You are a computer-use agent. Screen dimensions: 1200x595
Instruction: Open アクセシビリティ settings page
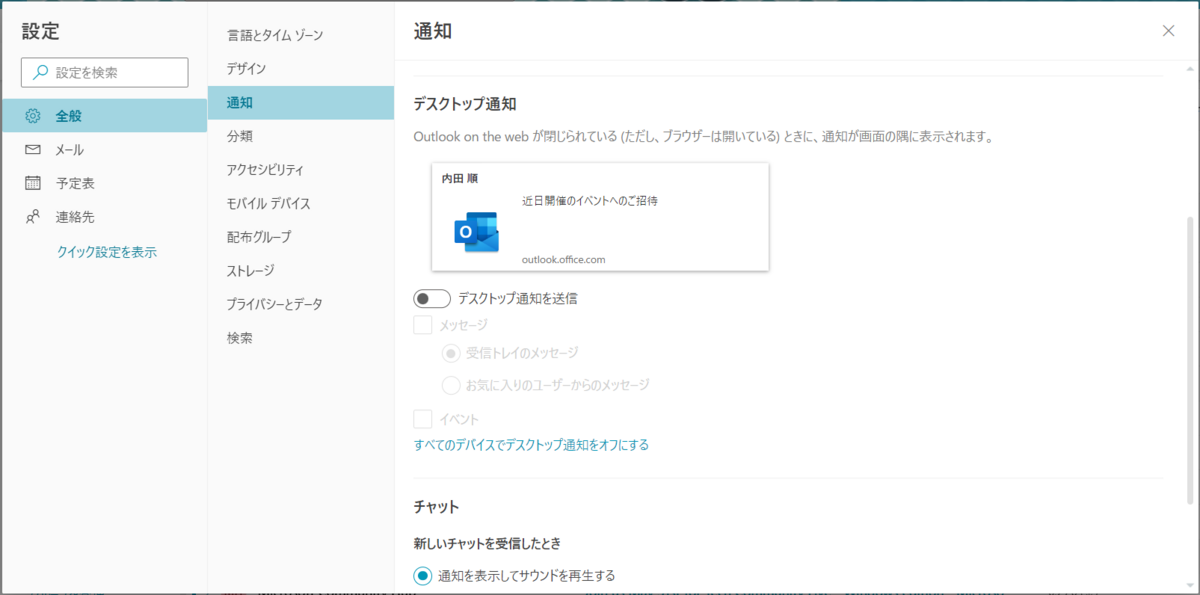[301, 170]
